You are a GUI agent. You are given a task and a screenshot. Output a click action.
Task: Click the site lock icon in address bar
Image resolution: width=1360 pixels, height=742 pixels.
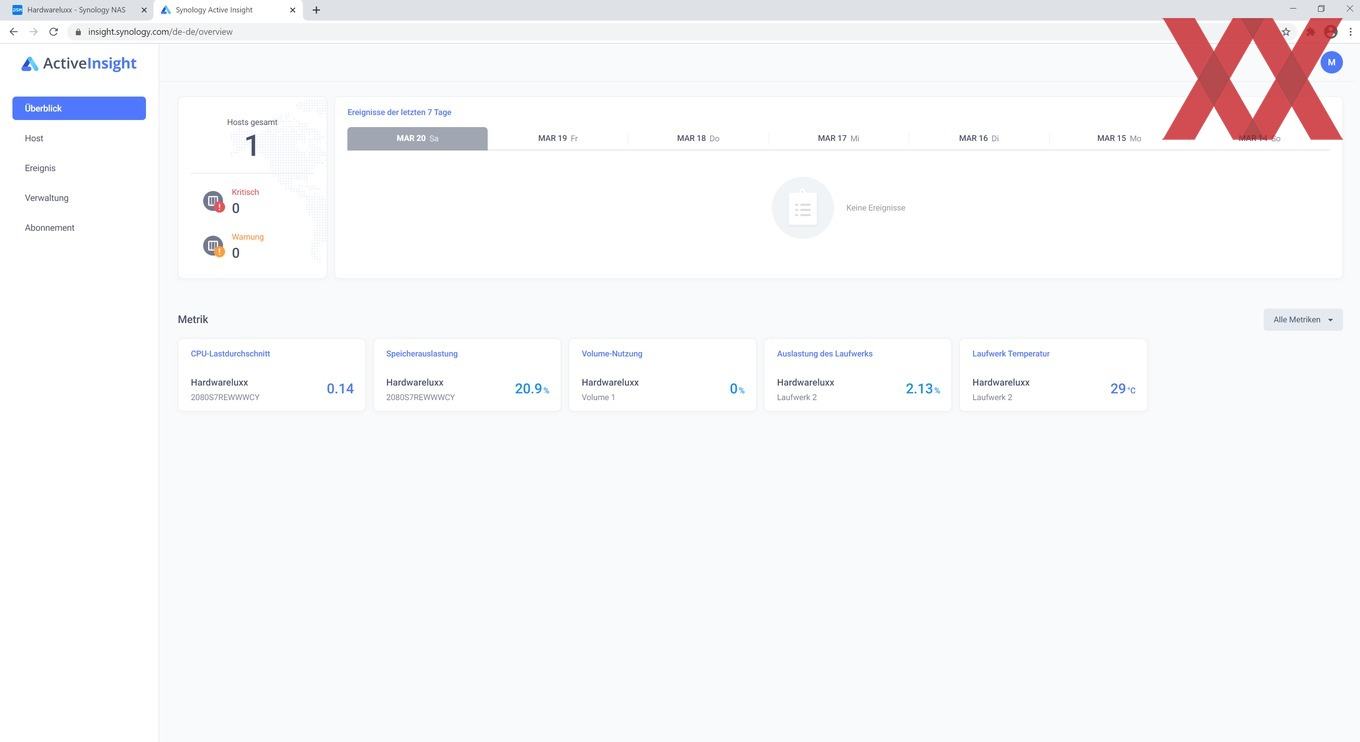coord(78,31)
